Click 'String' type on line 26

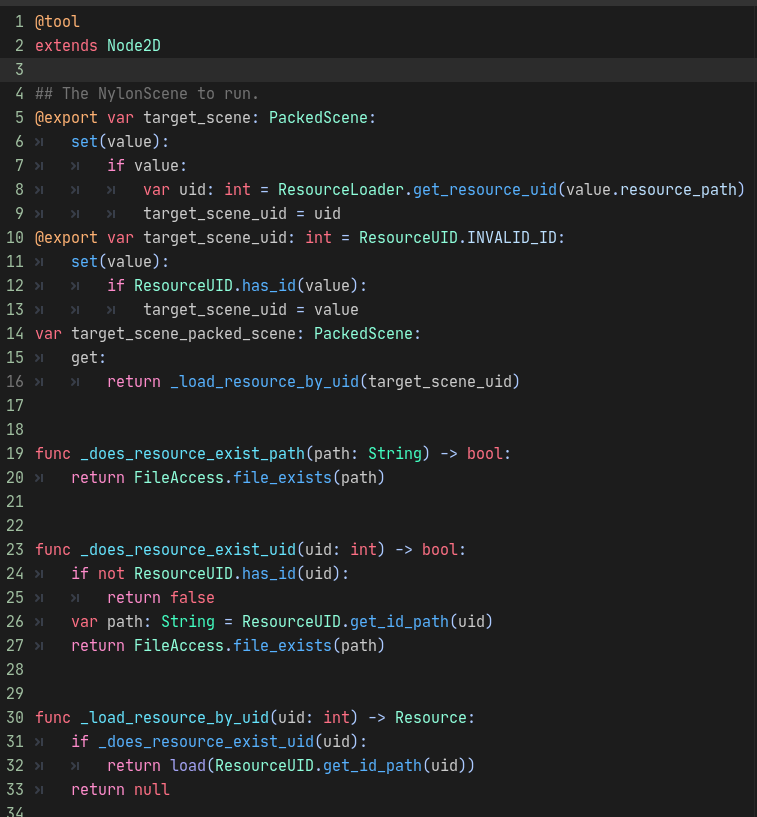188,621
